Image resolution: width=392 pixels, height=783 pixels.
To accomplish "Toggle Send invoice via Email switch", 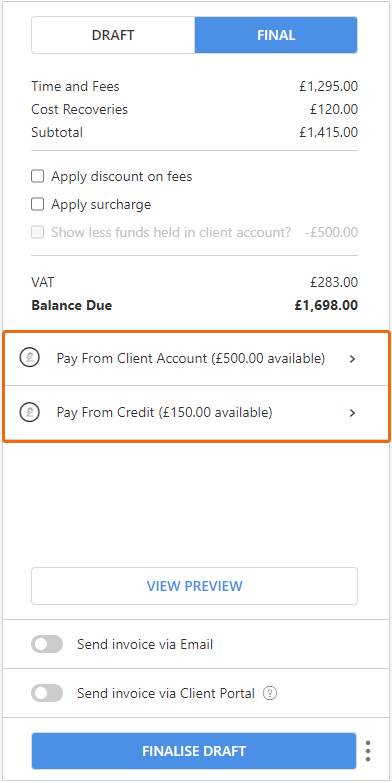I will coord(47,644).
